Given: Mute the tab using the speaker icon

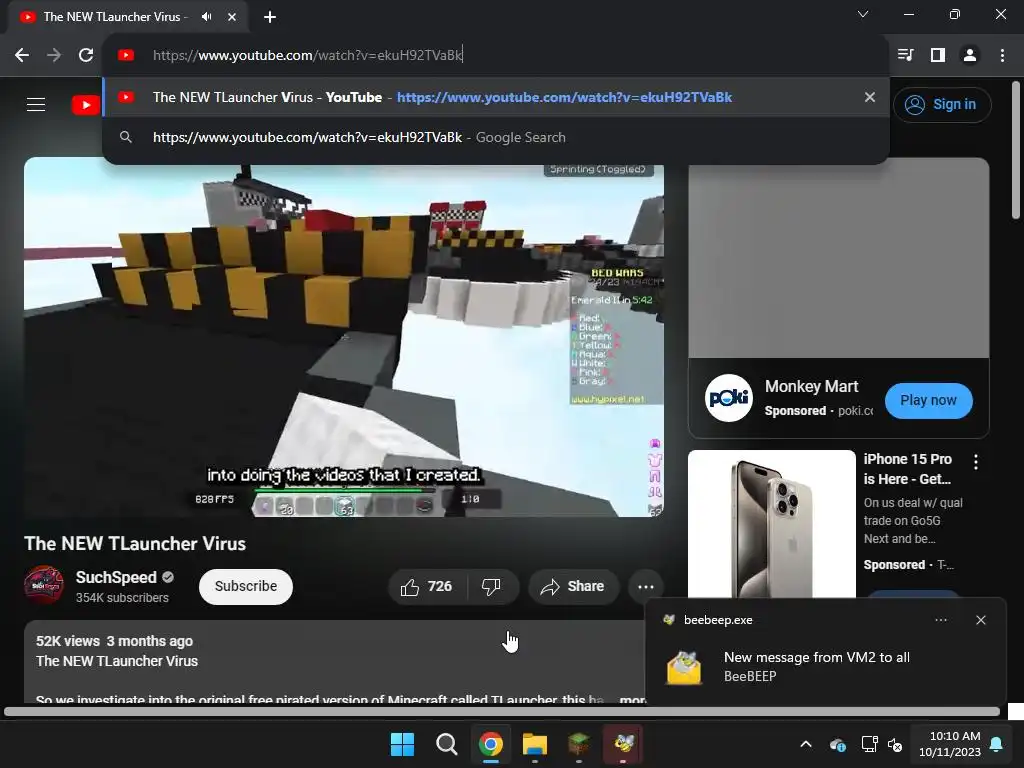Looking at the screenshot, I should (206, 17).
